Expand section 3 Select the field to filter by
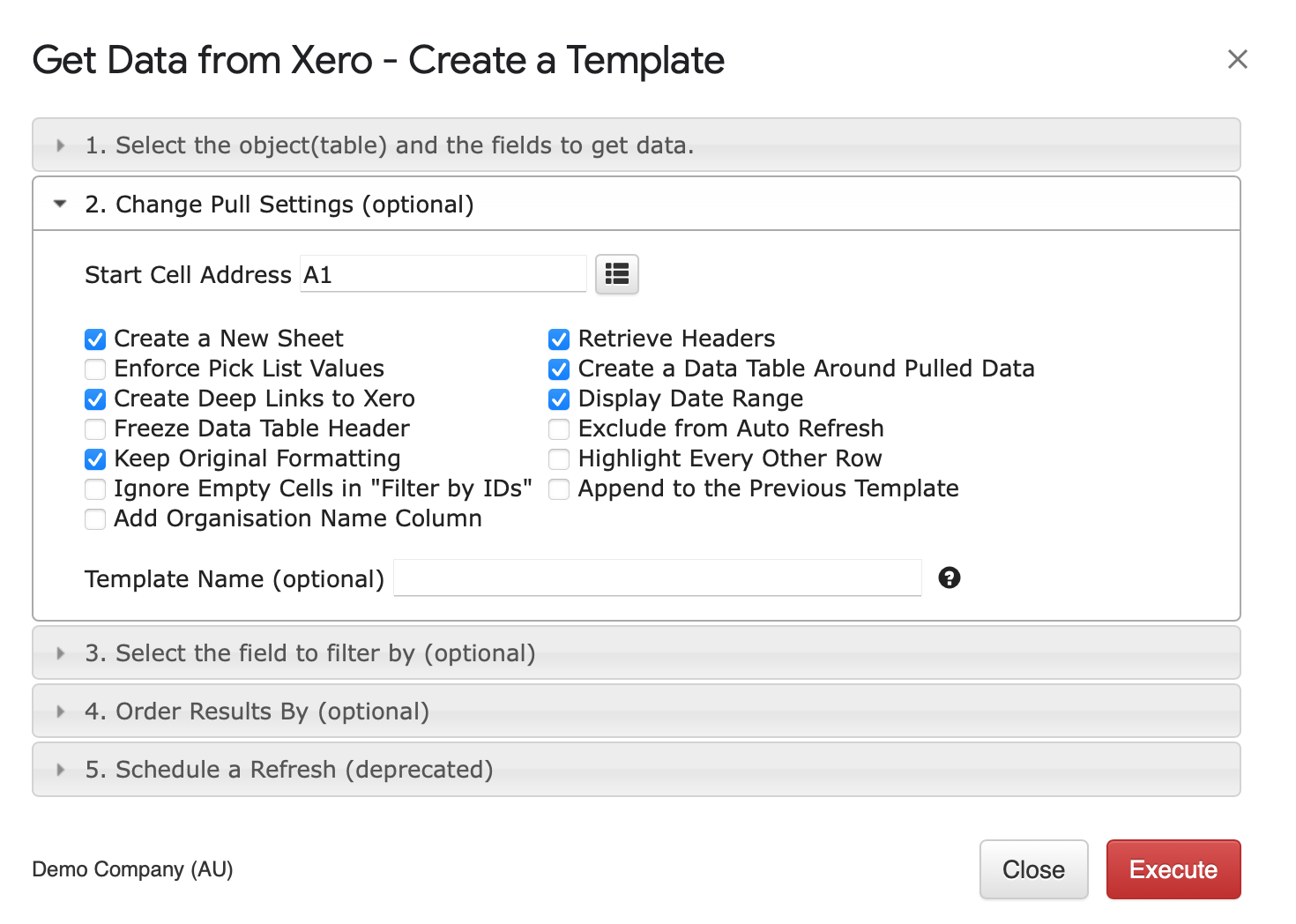This screenshot has height=924, width=1296. (637, 652)
